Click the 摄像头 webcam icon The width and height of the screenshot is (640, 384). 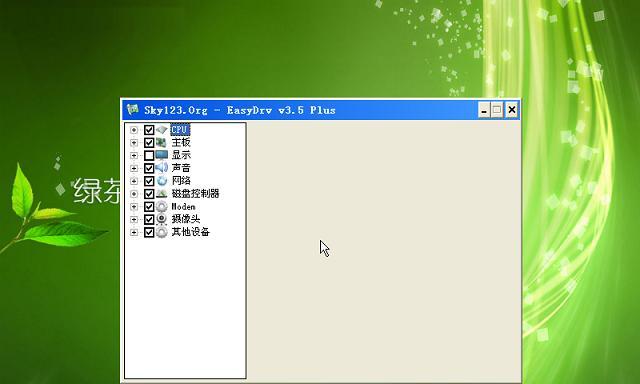[x=162, y=219]
